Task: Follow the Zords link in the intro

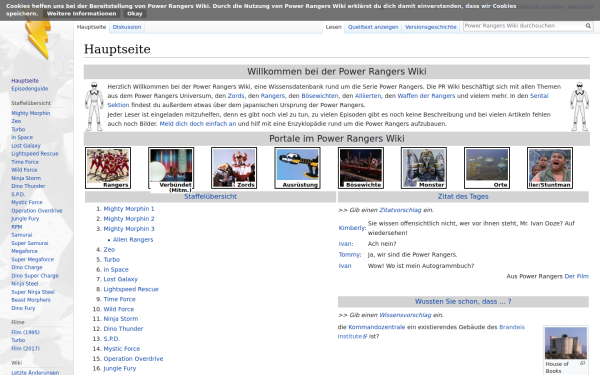Action: click(x=236, y=96)
